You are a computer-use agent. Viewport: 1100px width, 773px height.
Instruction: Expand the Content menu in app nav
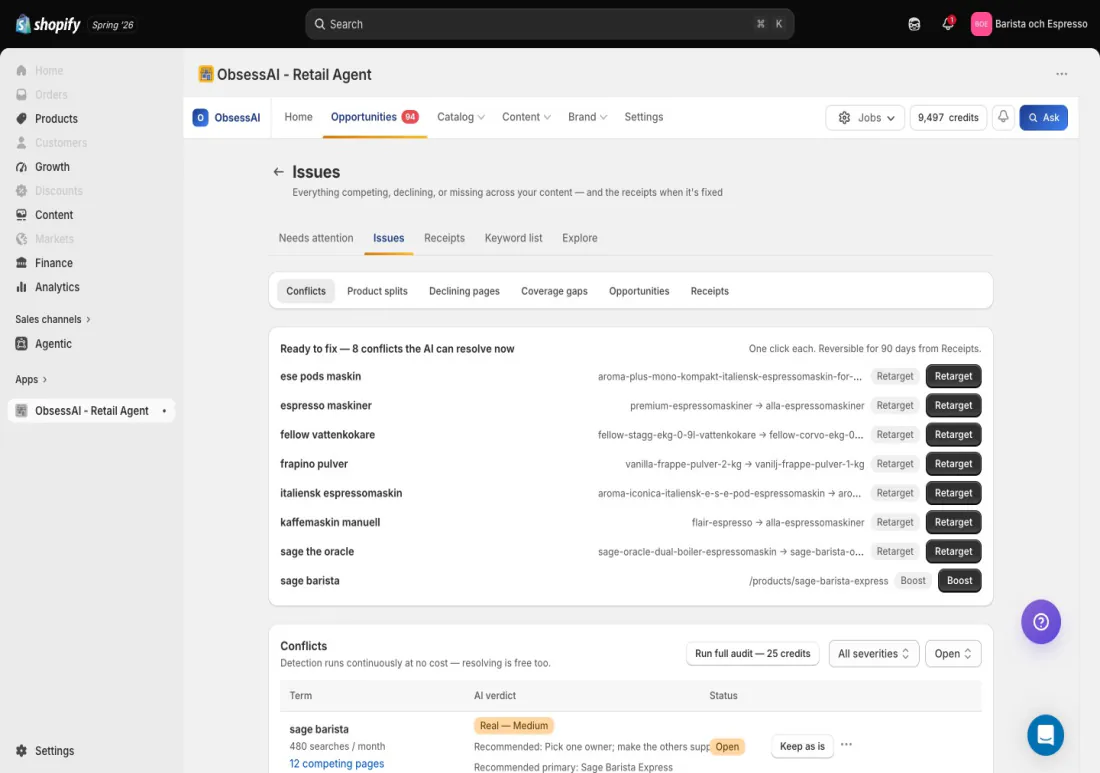click(x=526, y=117)
